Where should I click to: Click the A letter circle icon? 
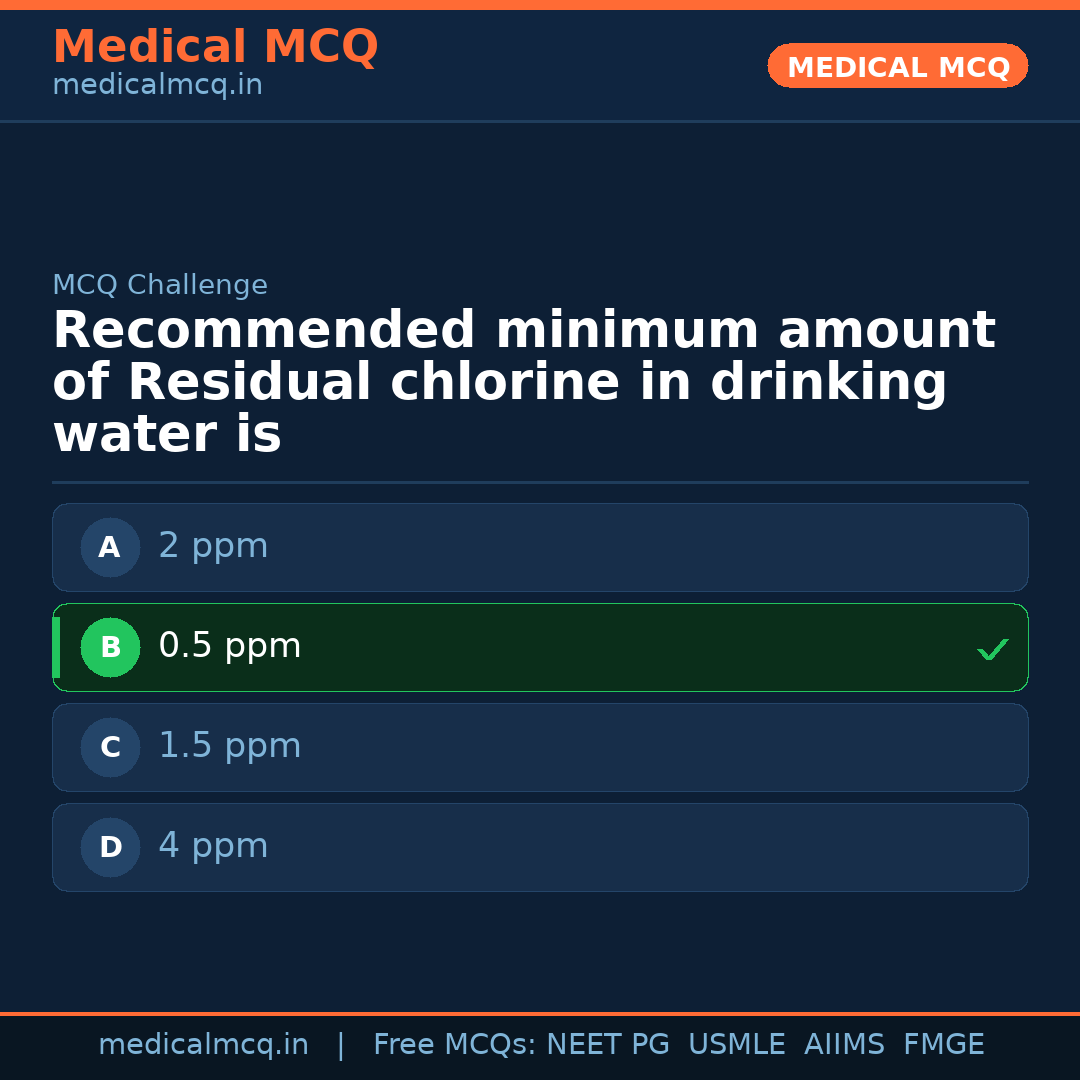[x=110, y=547]
